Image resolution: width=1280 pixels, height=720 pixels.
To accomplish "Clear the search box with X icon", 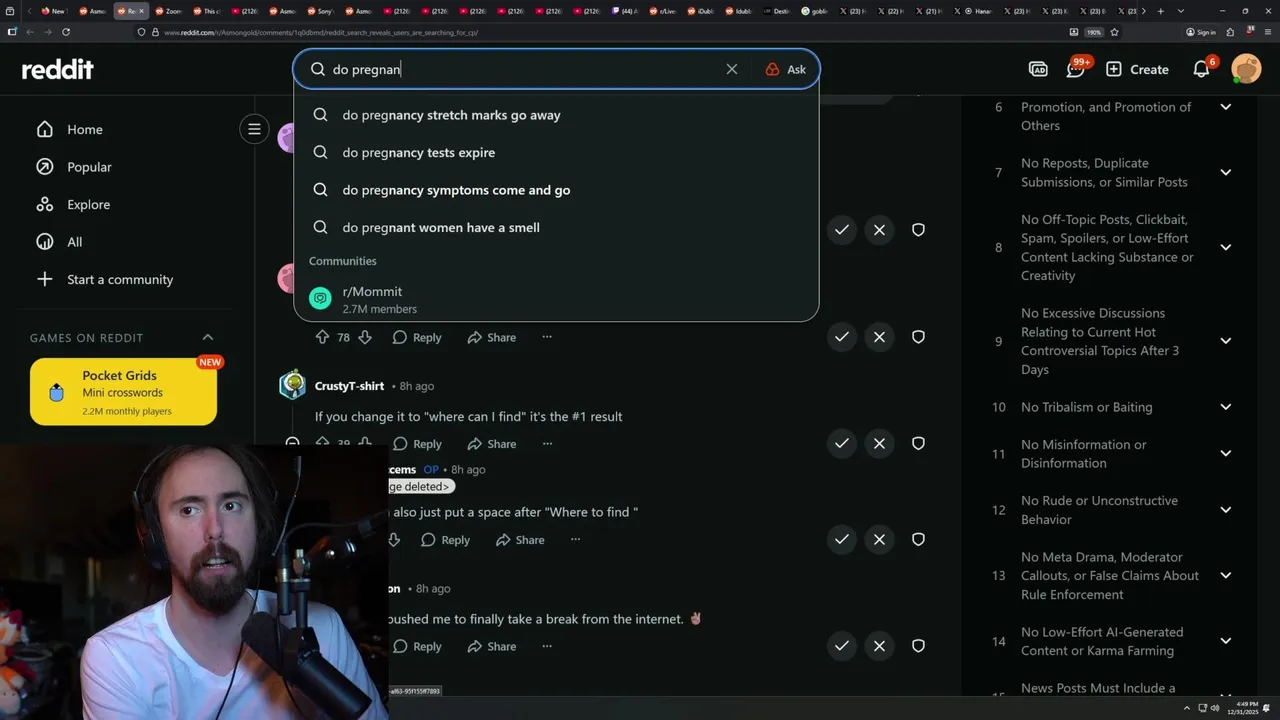I will point(732,69).
